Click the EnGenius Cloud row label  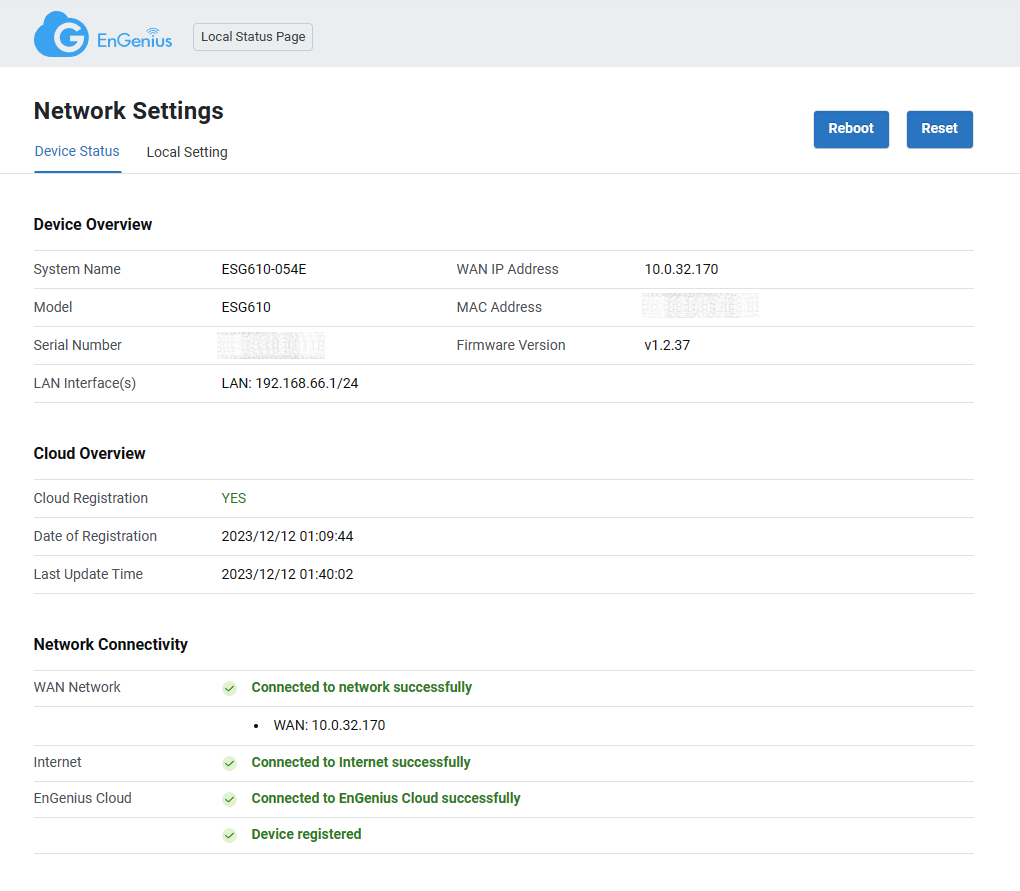(83, 798)
